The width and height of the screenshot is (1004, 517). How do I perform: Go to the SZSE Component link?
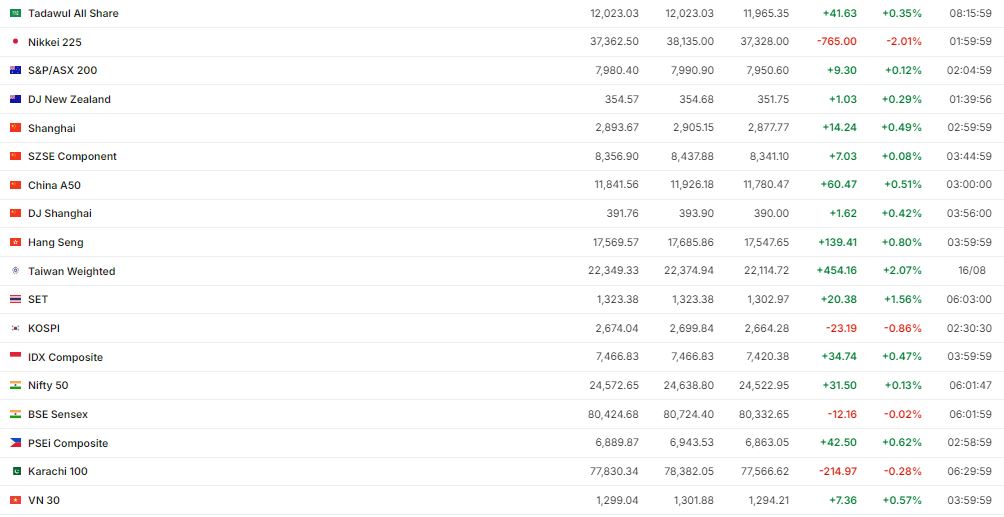[72, 156]
